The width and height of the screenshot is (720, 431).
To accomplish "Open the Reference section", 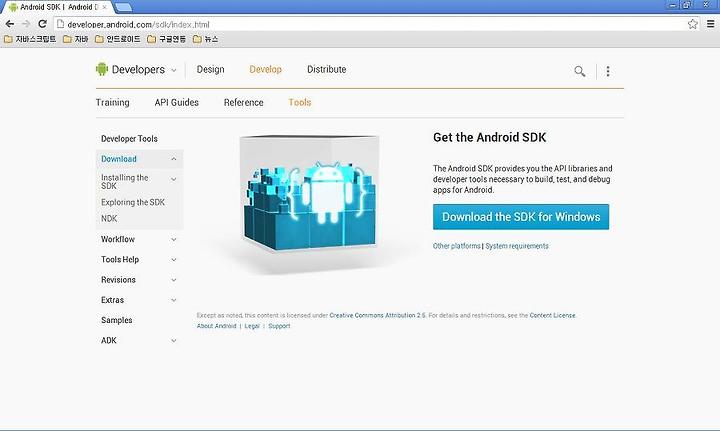I will click(x=243, y=102).
